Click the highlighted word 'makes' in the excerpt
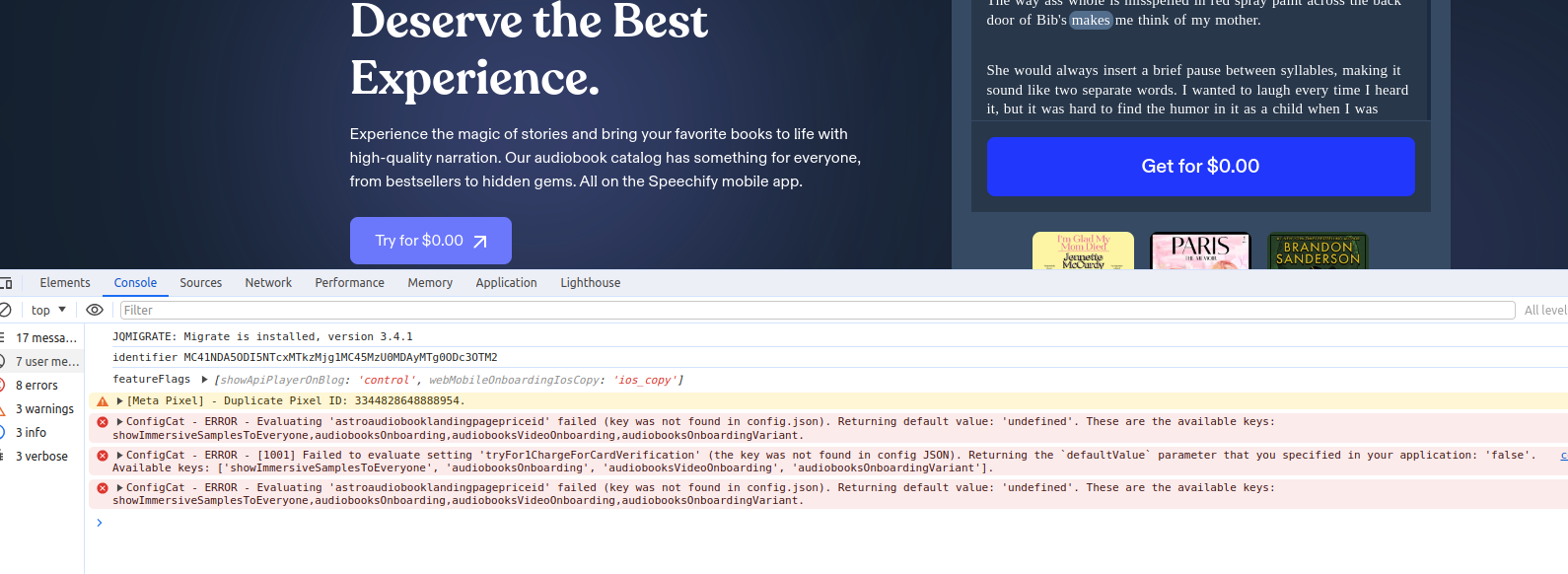 click(1091, 20)
